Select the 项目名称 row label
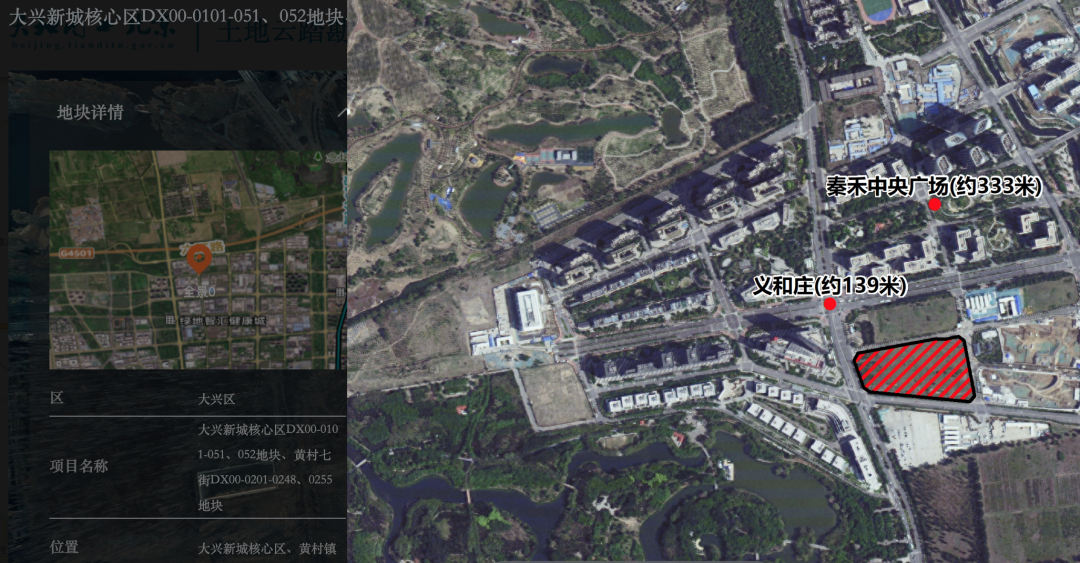The width and height of the screenshot is (1080, 563). pyautogui.click(x=79, y=466)
